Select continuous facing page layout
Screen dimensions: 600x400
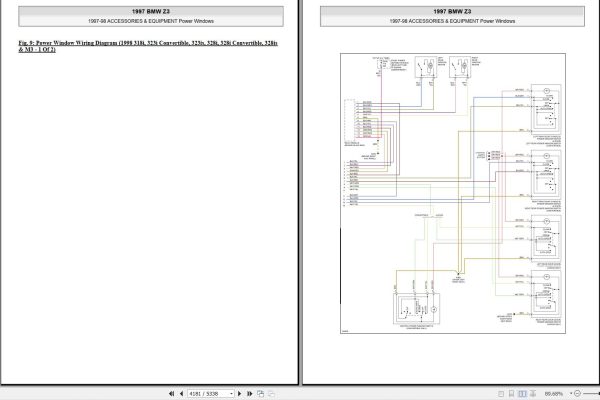click(533, 393)
